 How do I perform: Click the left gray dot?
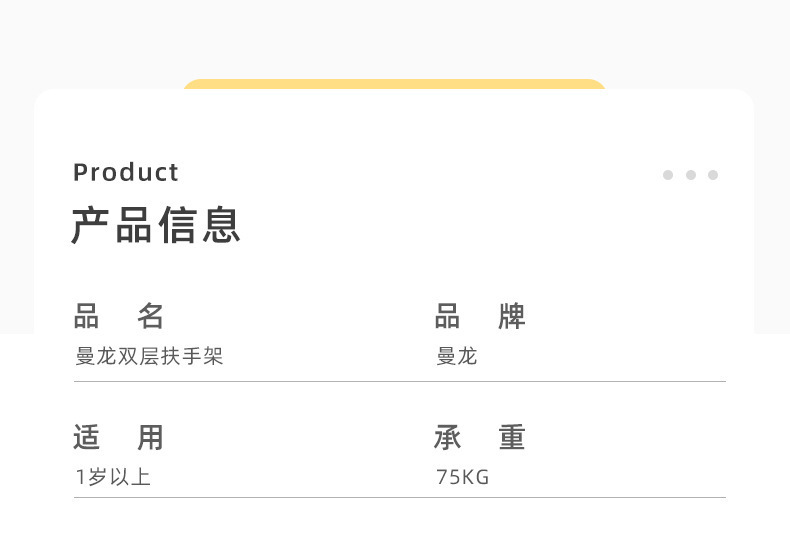668,175
